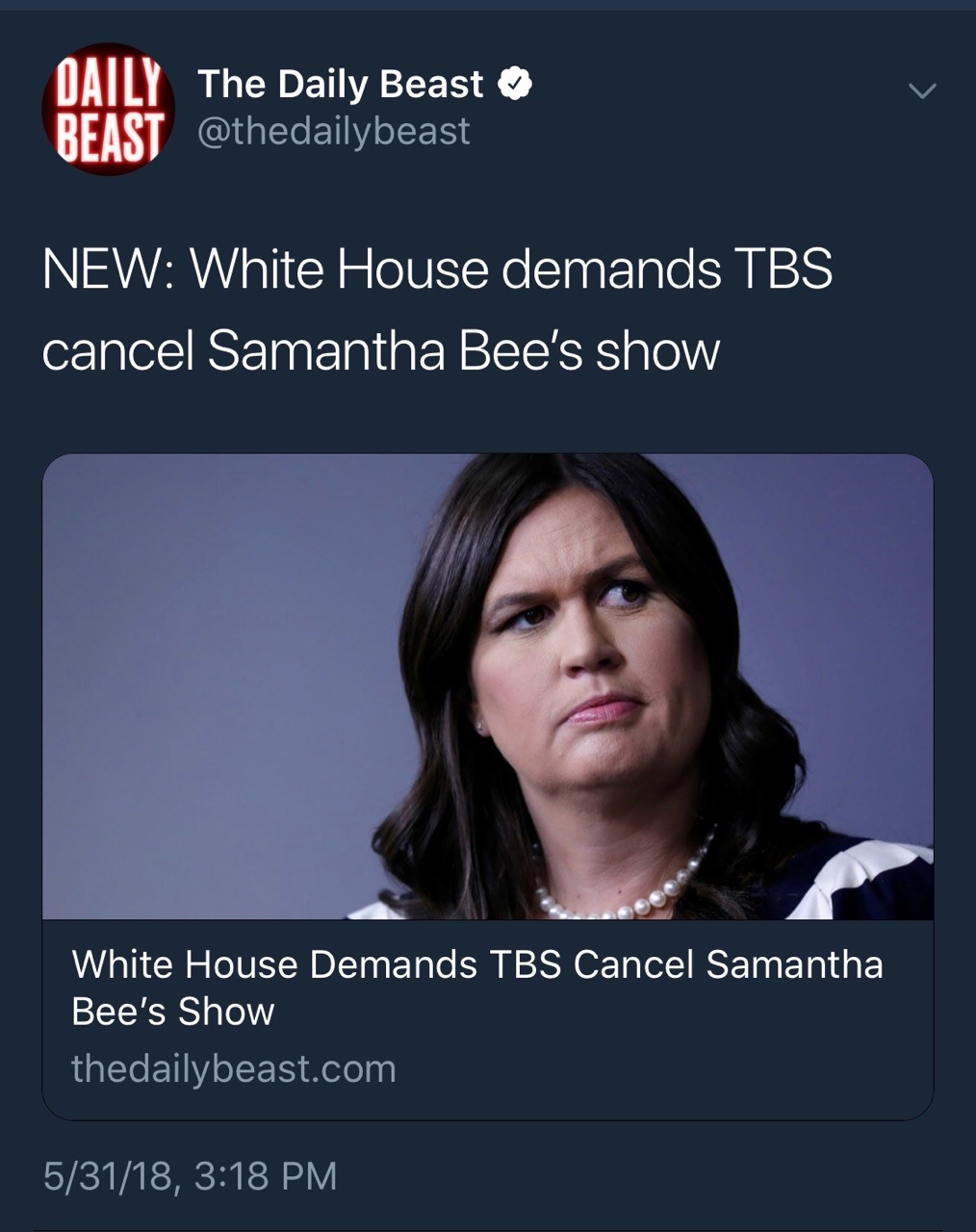Click the word BEAST in the logo

point(108,136)
